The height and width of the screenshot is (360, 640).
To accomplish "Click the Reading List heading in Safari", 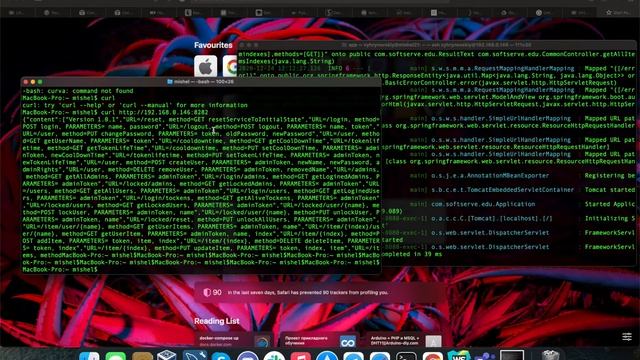I will tap(216, 321).
